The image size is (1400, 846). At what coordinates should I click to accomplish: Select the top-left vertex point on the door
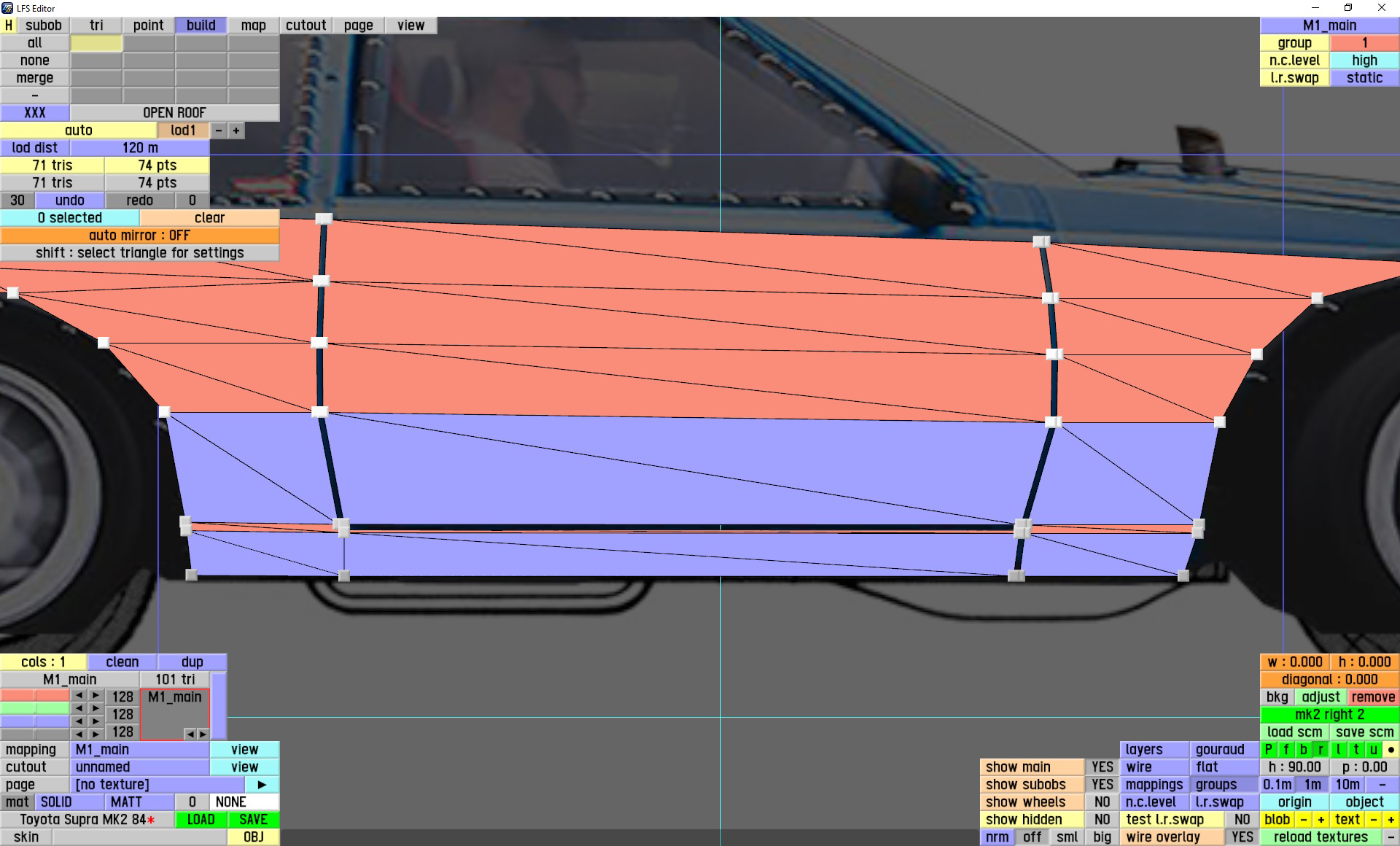[324, 219]
